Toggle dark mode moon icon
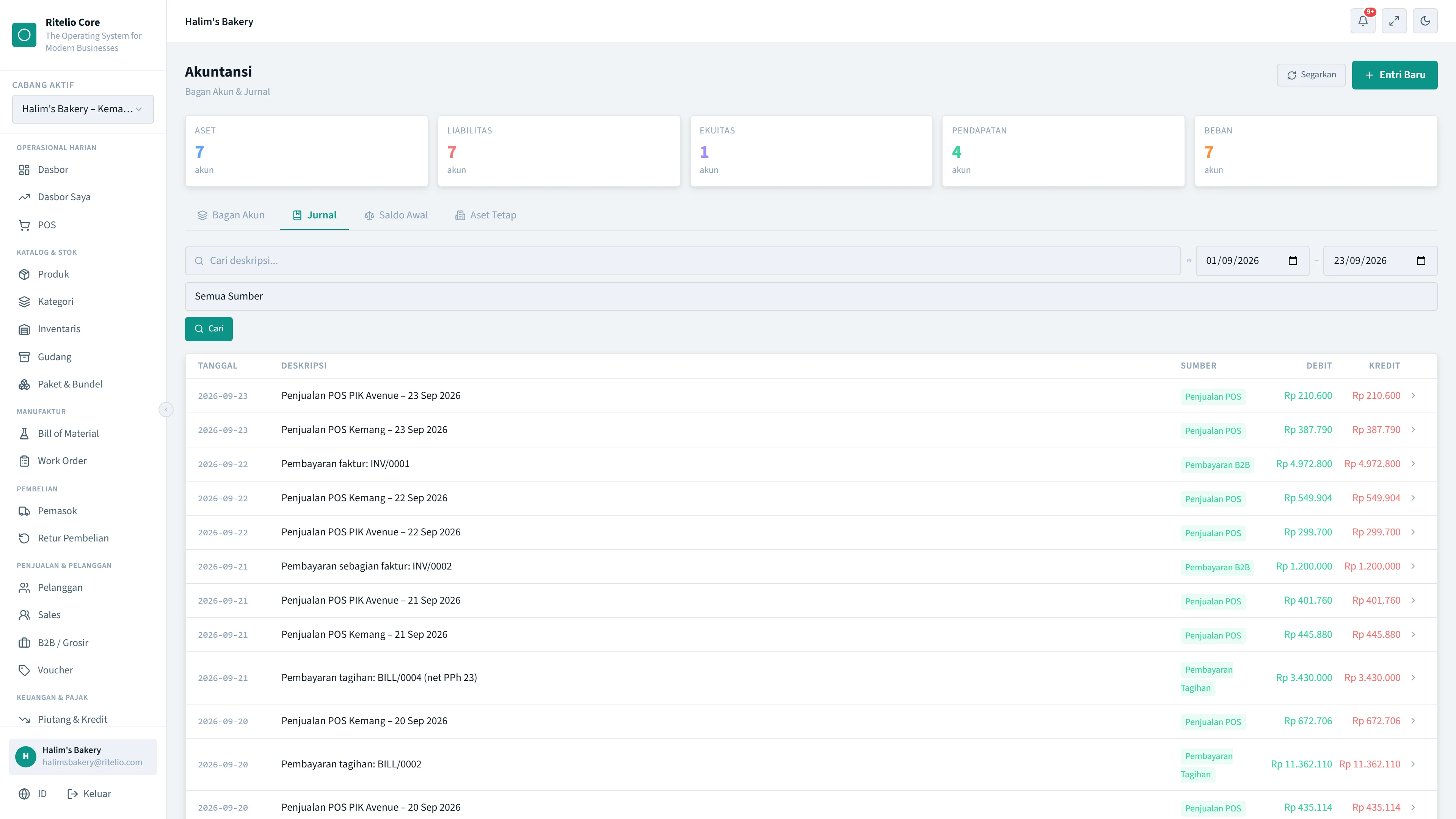1456x819 pixels. pos(1425,21)
